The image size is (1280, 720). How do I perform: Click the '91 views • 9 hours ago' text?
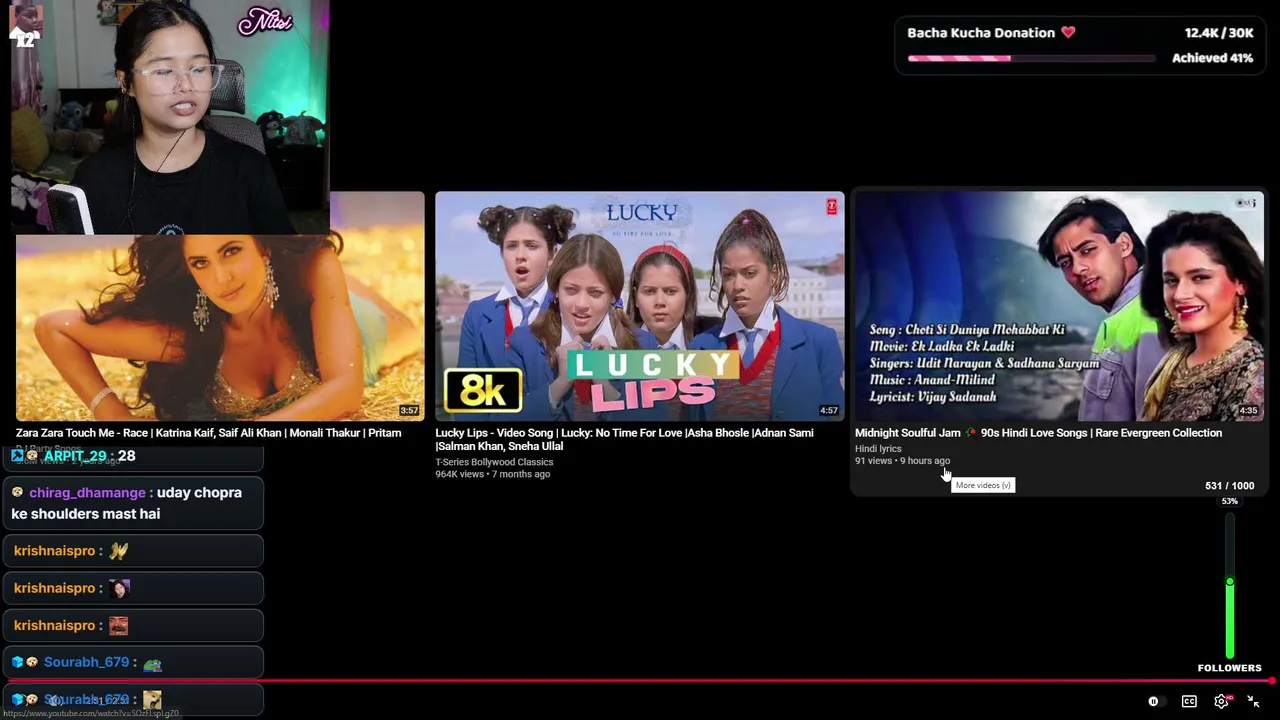902,461
